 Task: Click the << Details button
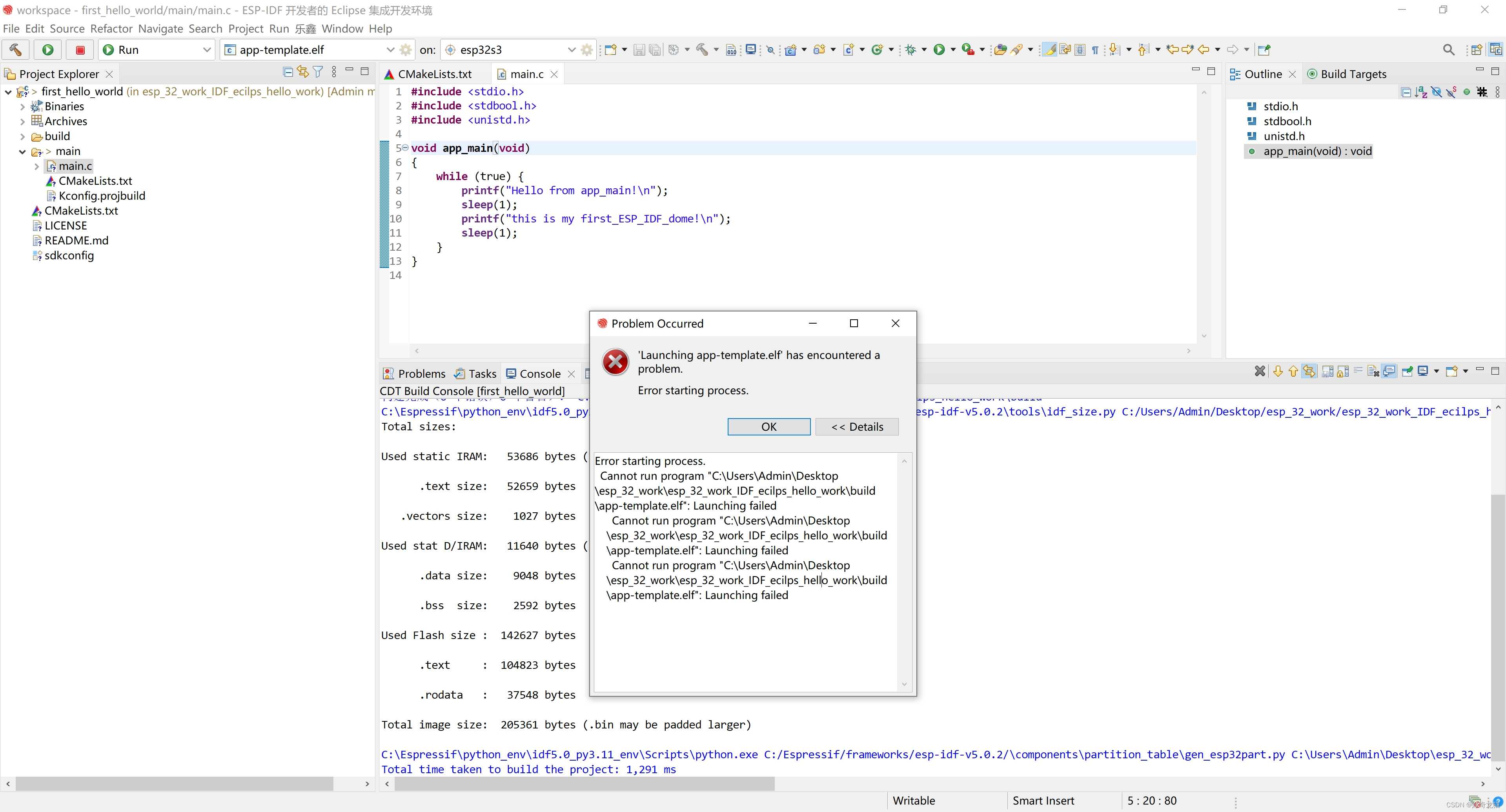pyautogui.click(x=856, y=427)
